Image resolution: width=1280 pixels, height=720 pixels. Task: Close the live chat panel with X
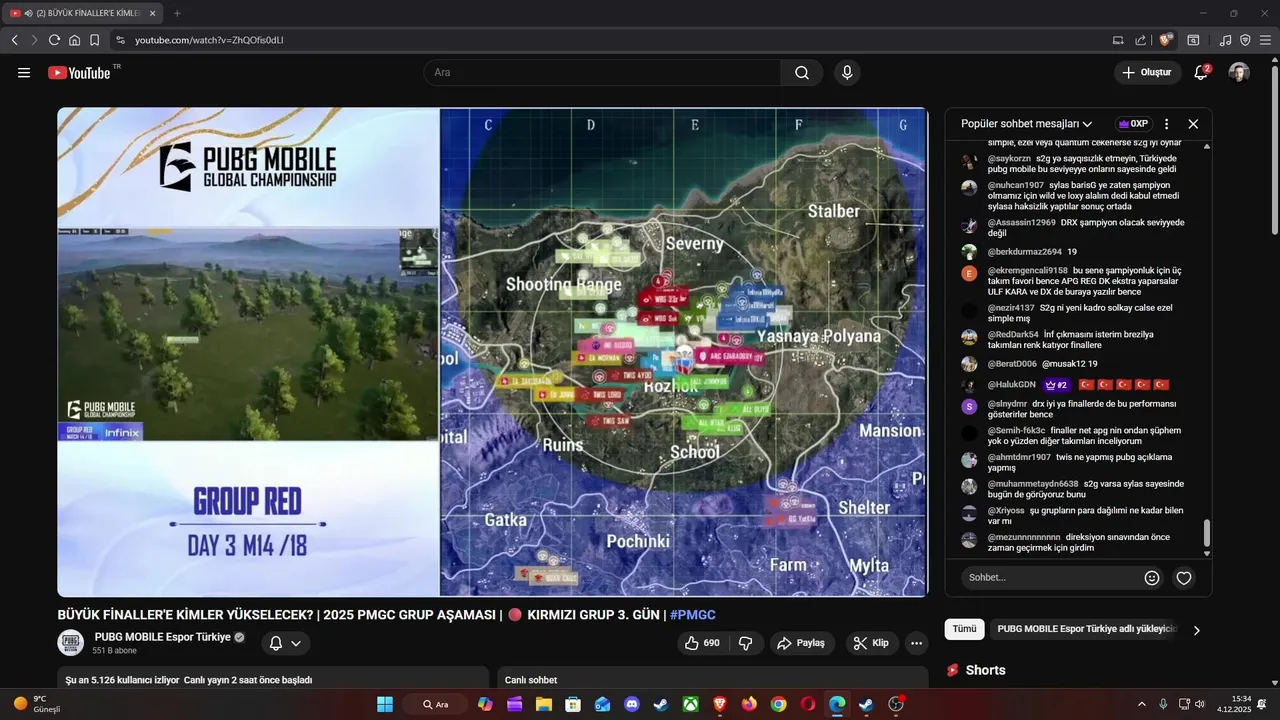pyautogui.click(x=1193, y=124)
